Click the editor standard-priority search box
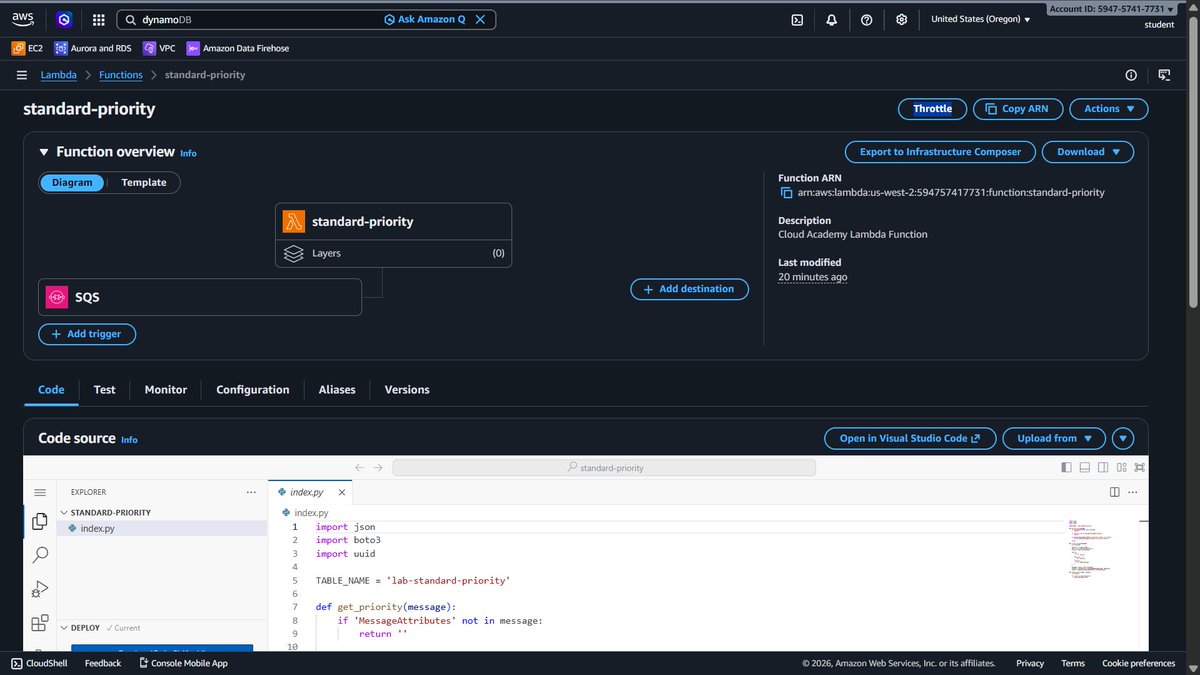Screen dimensions: 1200x675 click(604, 468)
